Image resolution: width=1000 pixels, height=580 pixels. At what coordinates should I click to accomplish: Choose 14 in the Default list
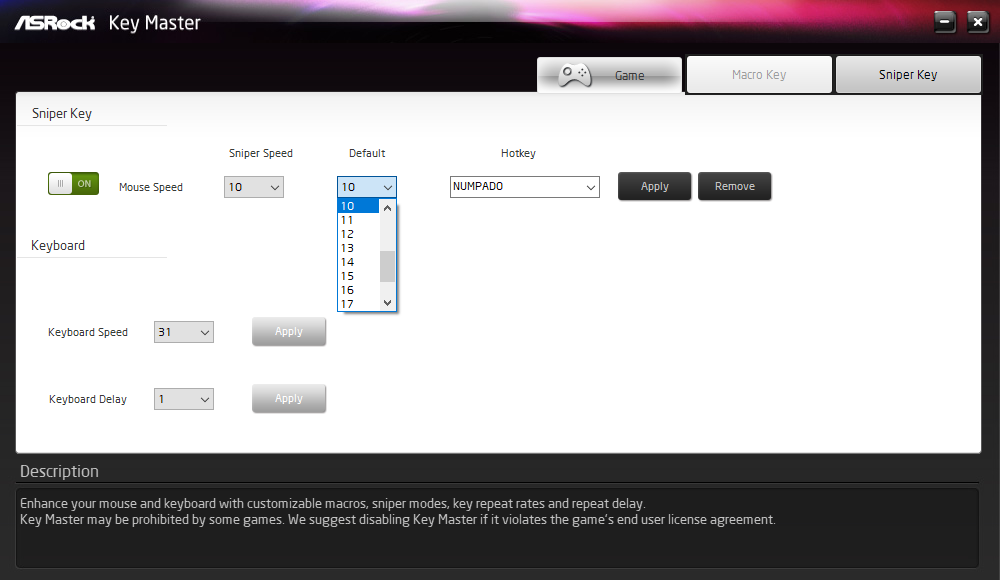(358, 262)
